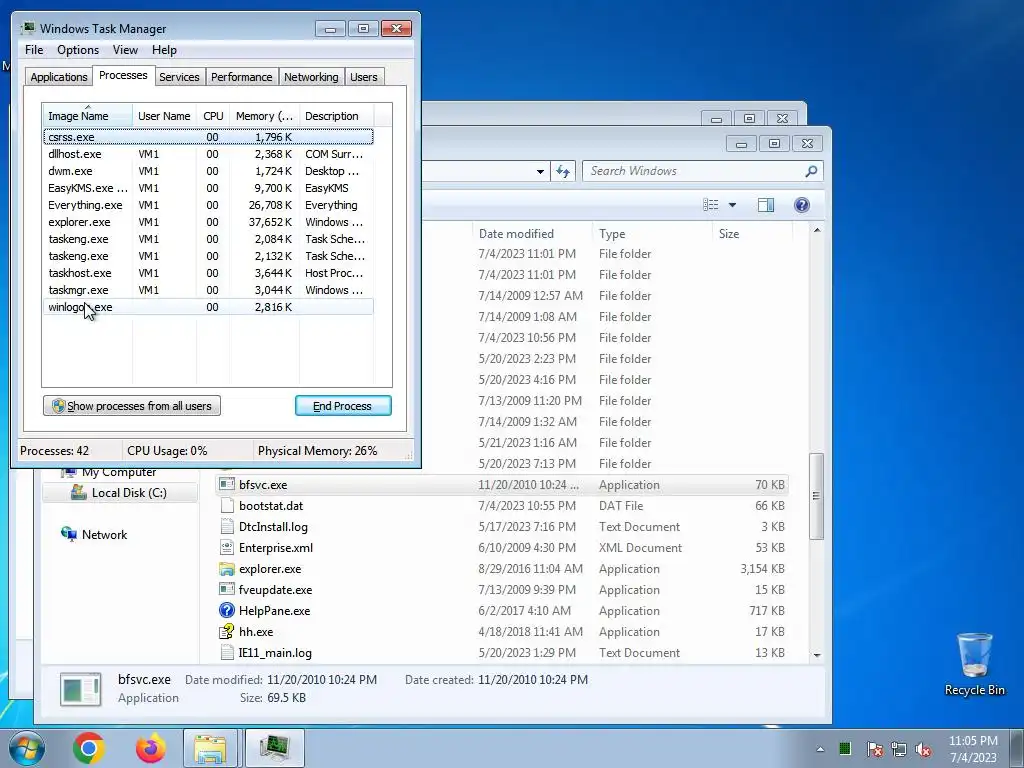Select the winlogon.exe process row

point(208,307)
